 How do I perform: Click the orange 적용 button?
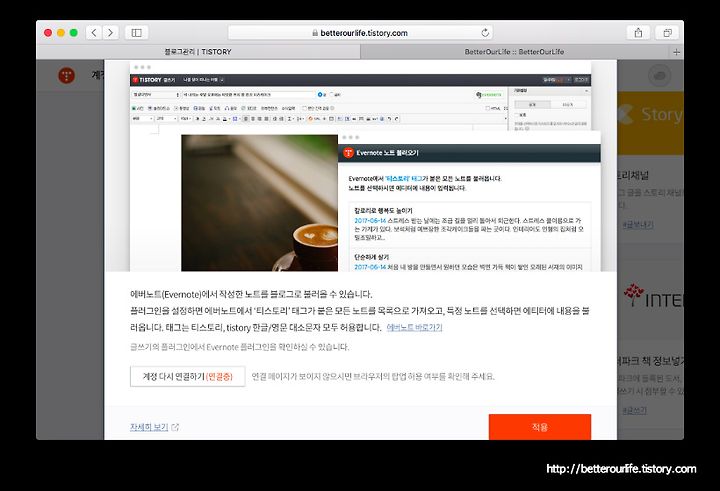pyautogui.click(x=540, y=427)
